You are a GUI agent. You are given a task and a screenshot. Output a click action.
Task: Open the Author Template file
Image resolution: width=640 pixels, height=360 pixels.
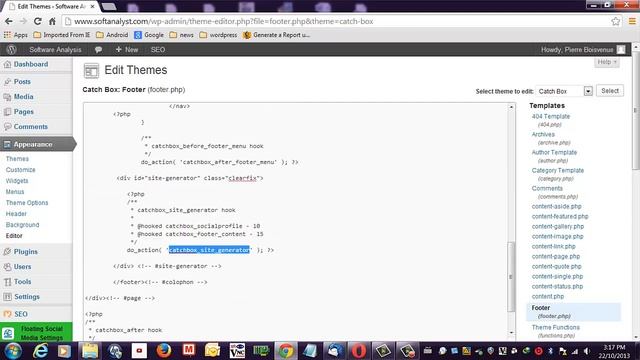click(554, 152)
